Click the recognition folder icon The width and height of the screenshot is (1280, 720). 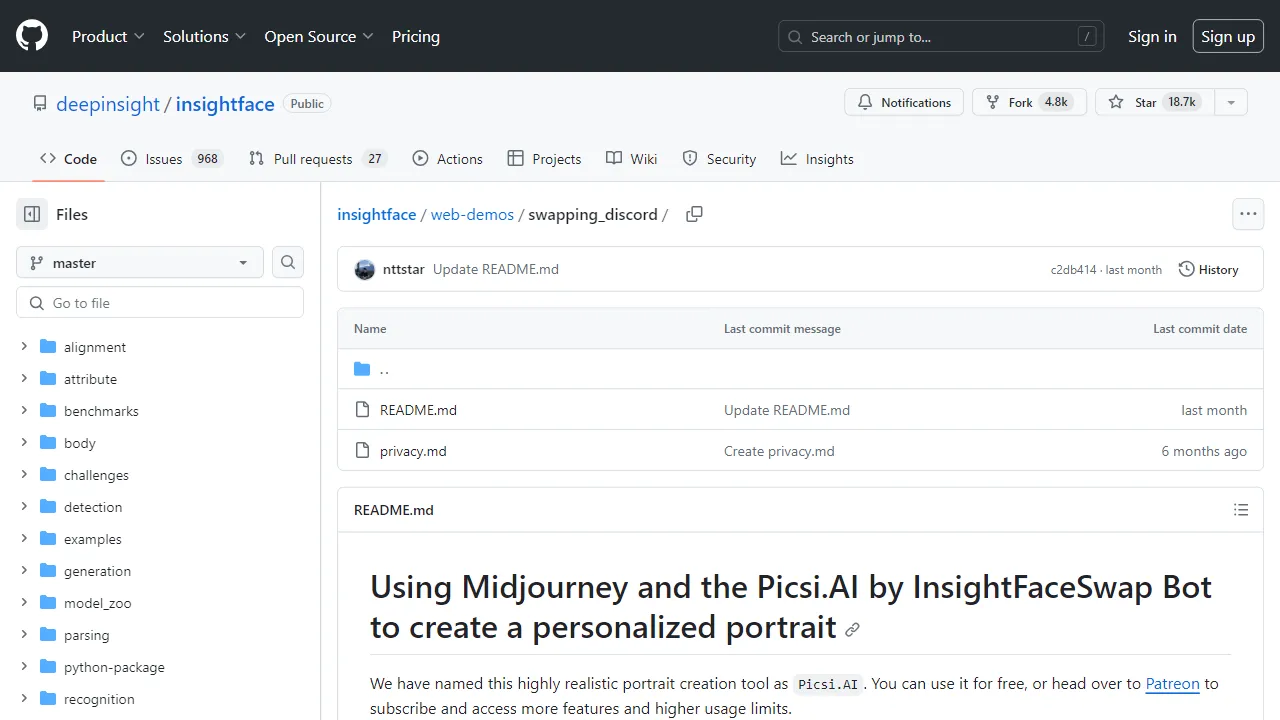[x=48, y=699]
